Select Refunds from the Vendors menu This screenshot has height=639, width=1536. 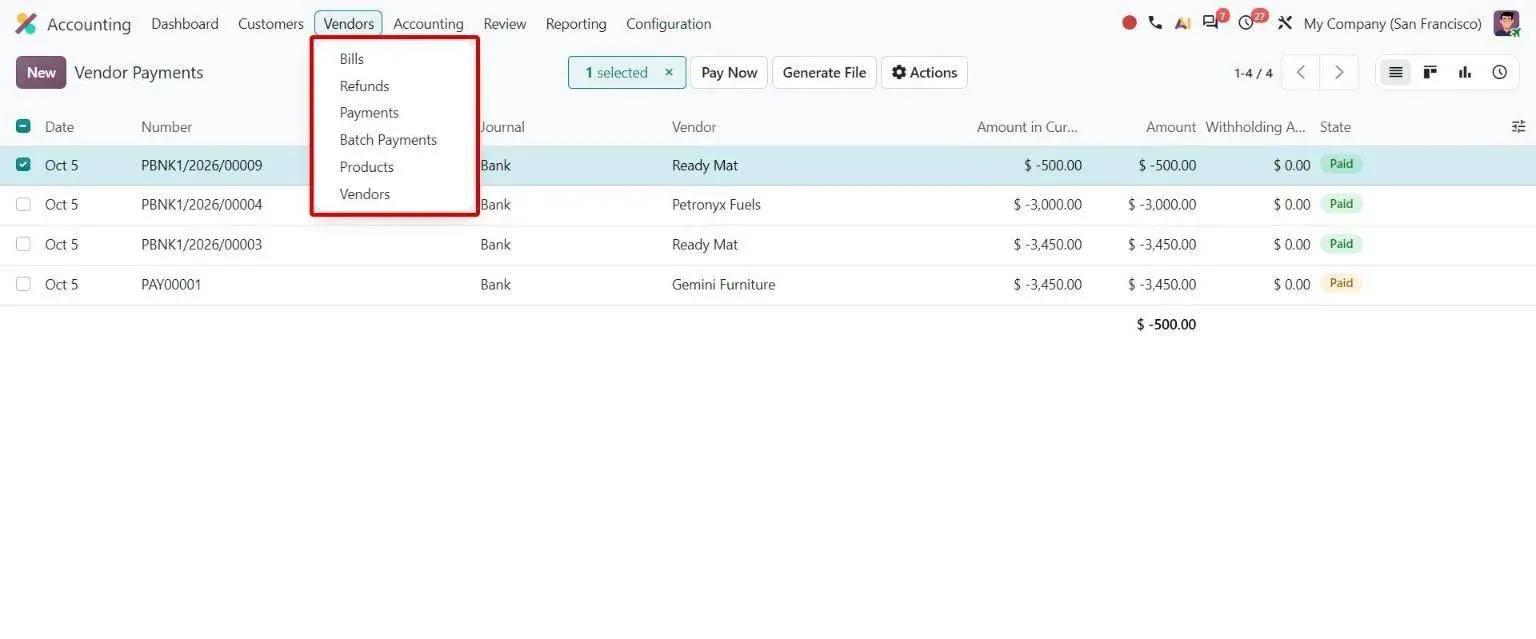pos(364,86)
